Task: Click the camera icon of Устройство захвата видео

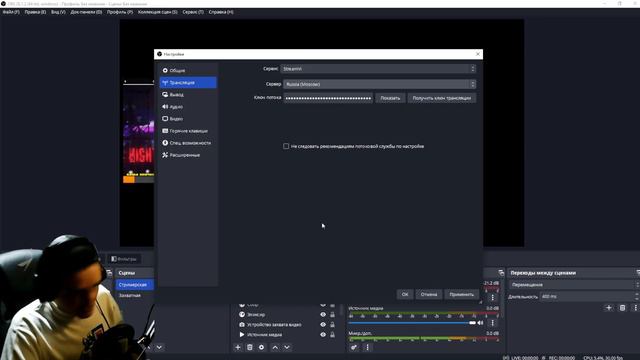Action: 242,324
